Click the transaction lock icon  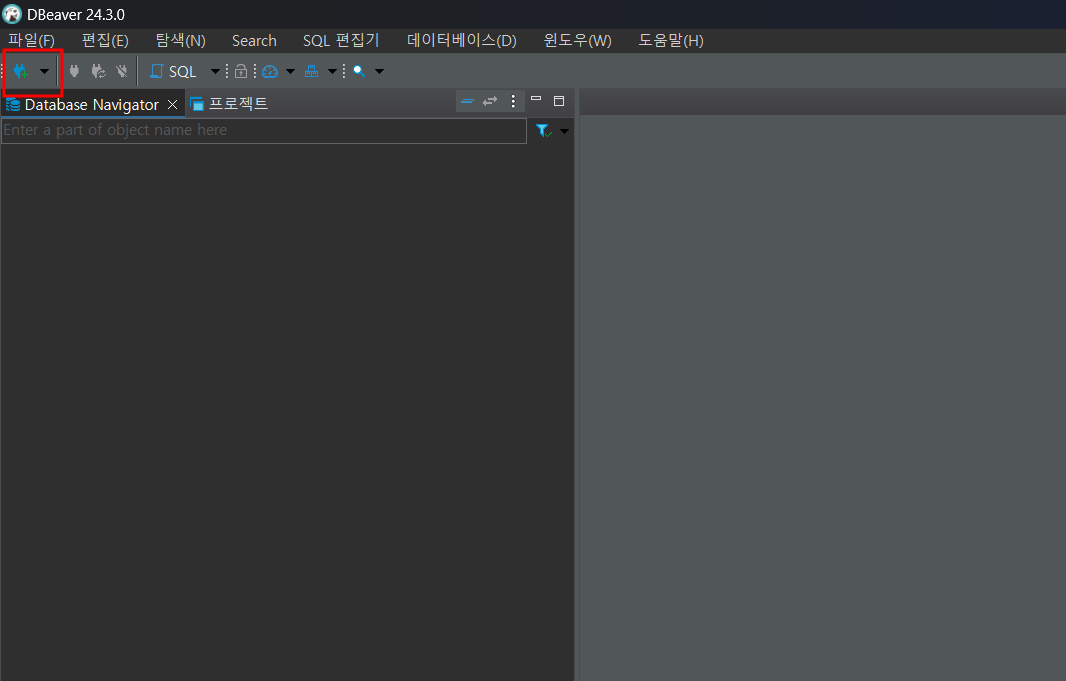241,71
